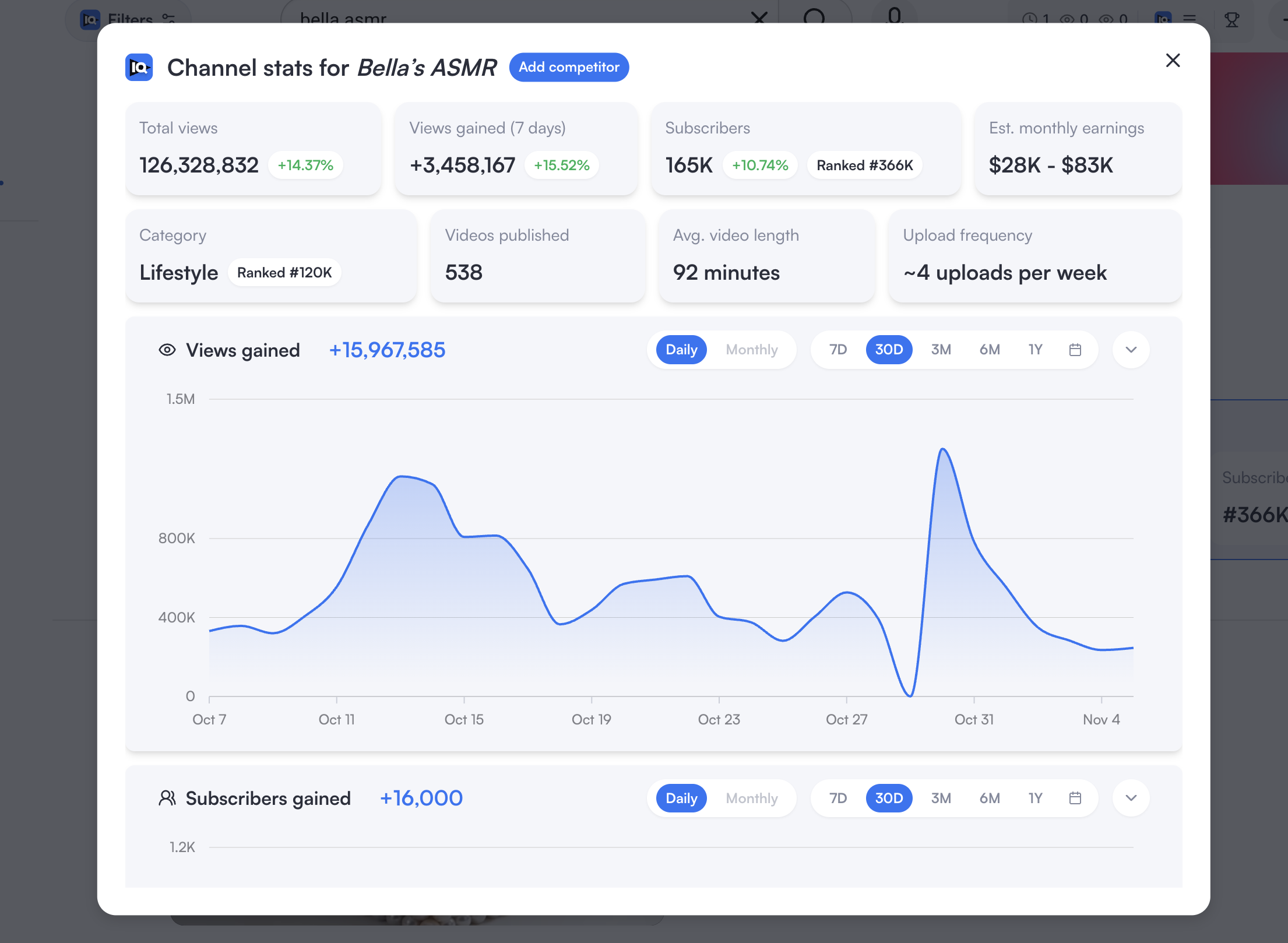Click the trophy icon in the top bar
Image resolution: width=1288 pixels, height=943 pixels.
point(1231,20)
